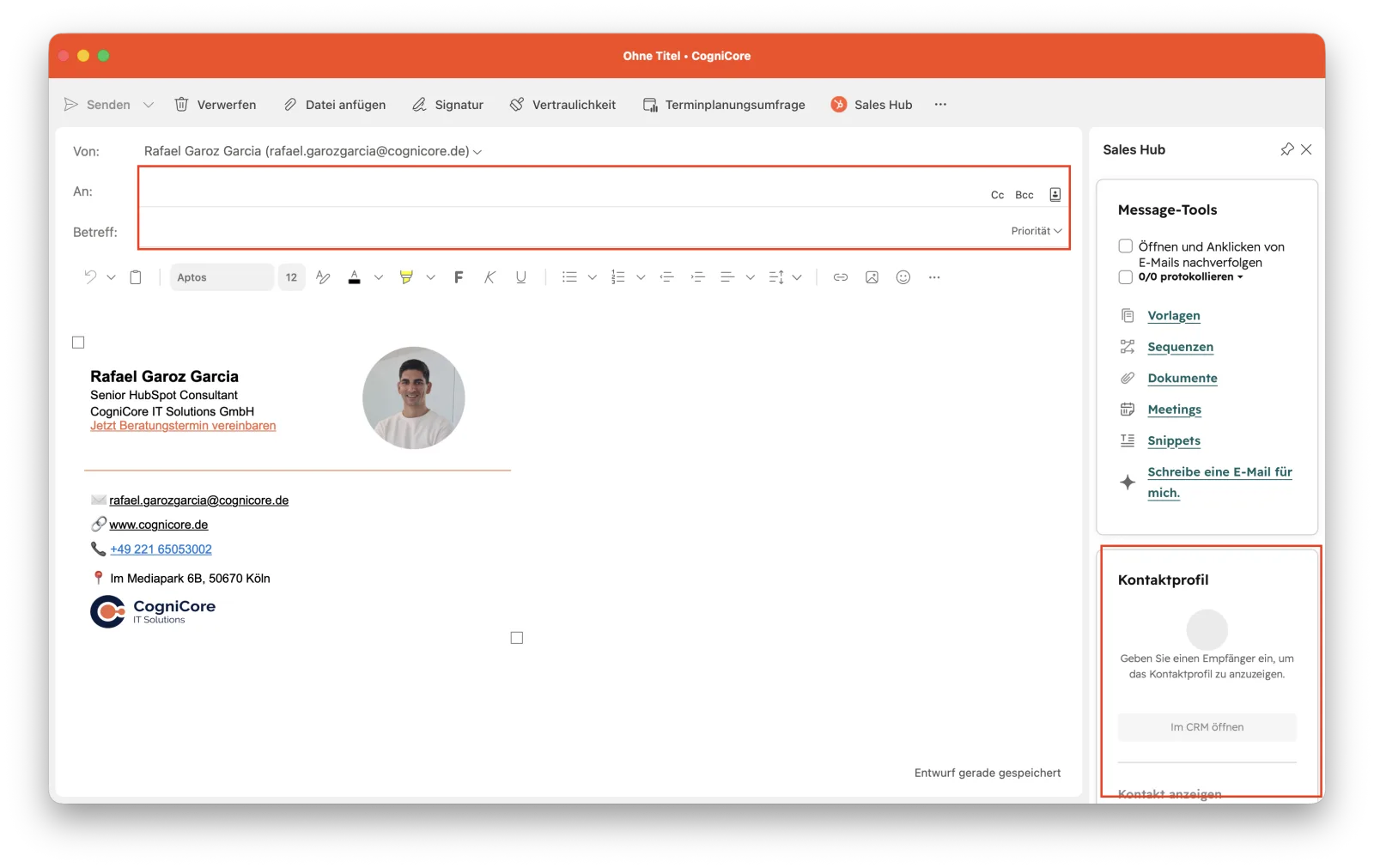Click rafael.garozgarcia@cognicore.de email link in signature
This screenshot has width=1374, height=868.
pos(198,501)
